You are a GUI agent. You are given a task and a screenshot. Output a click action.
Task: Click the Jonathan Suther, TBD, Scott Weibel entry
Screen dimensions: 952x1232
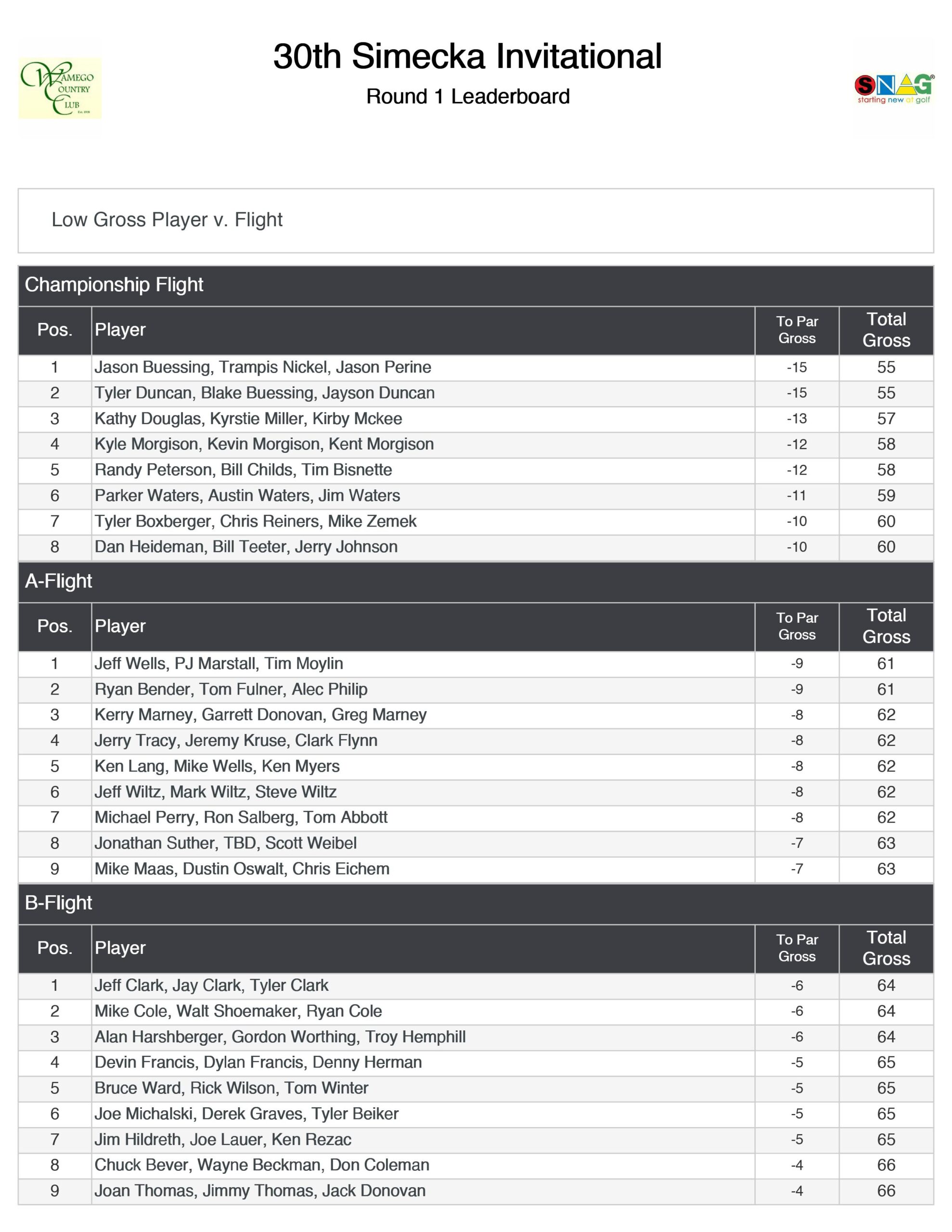click(226, 843)
